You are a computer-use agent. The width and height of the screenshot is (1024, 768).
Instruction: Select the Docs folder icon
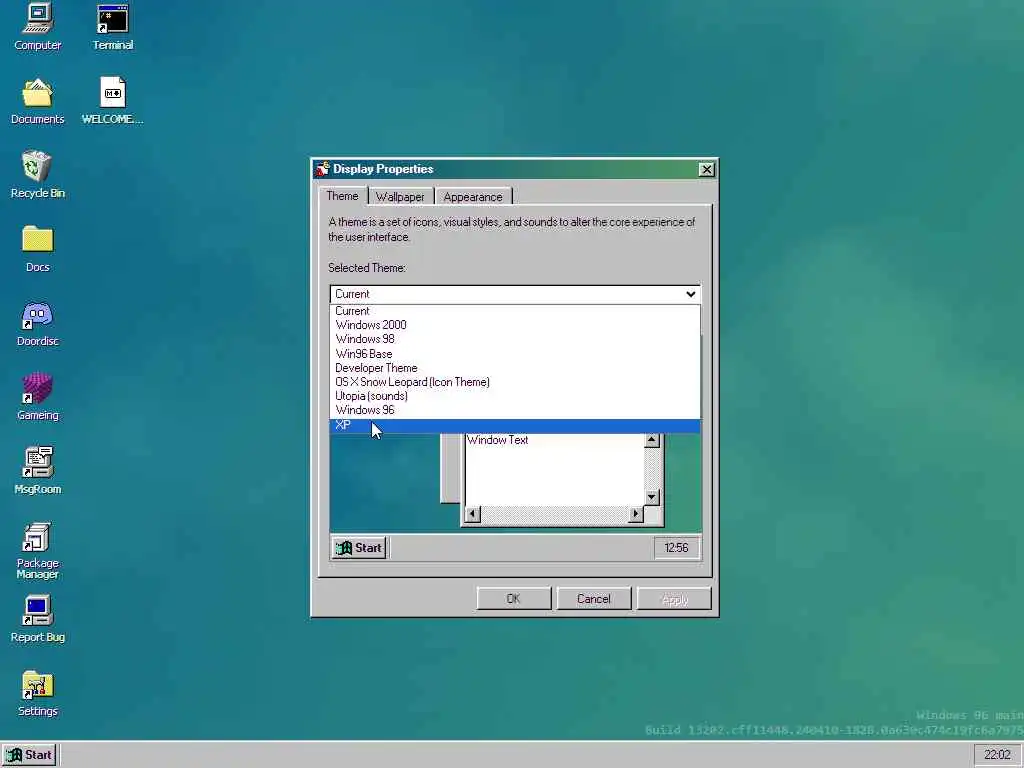pos(37,249)
